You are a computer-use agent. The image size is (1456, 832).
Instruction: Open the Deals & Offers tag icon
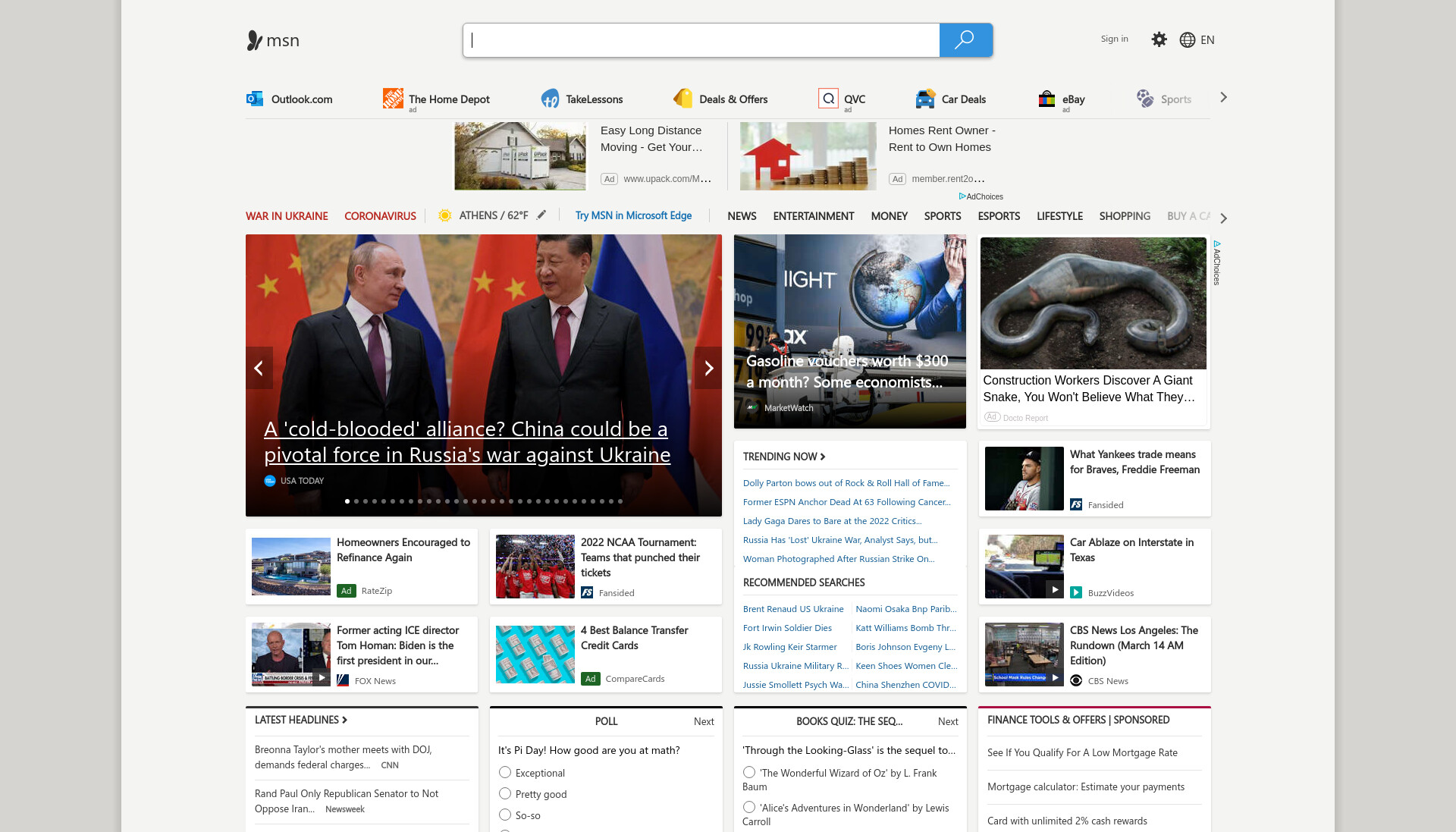click(683, 99)
